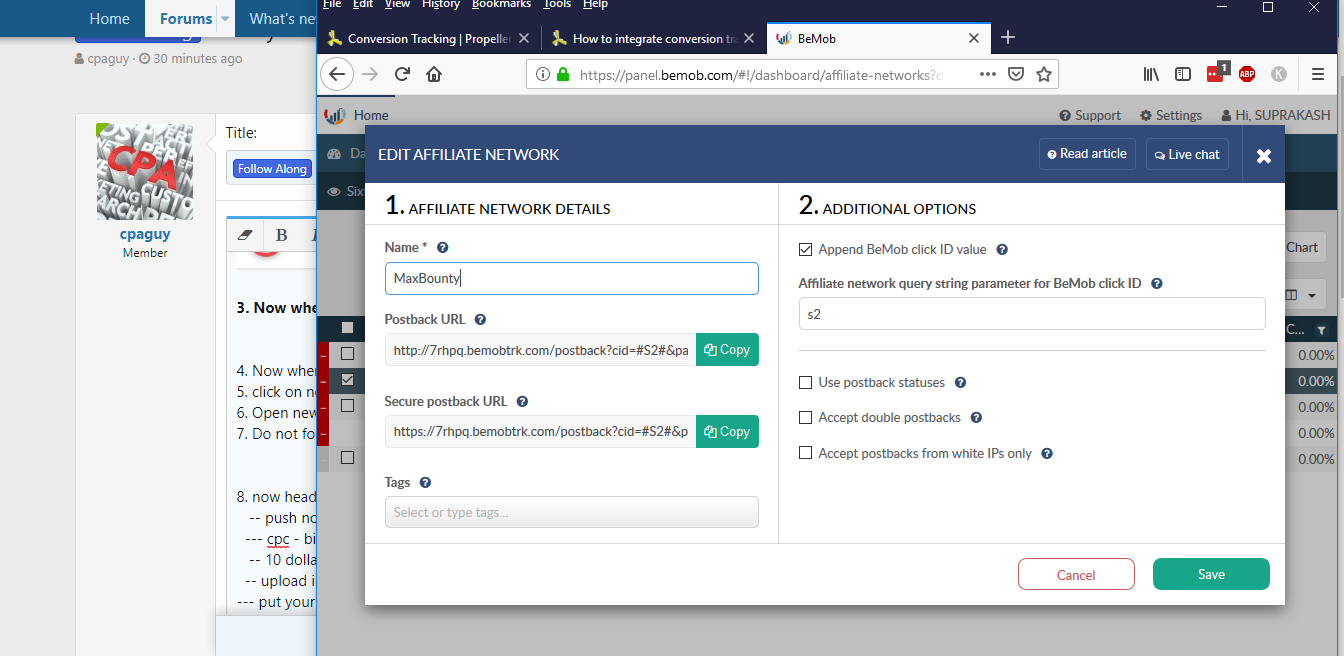The height and width of the screenshot is (656, 1344).
Task: Toggle select-all checkbox in table header
Action: coord(347,327)
